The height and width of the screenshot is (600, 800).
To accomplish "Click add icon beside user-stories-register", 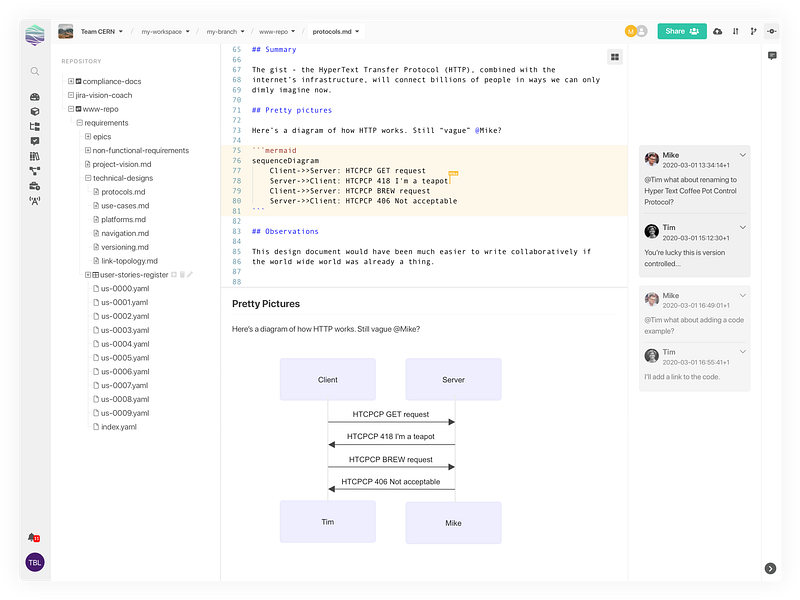I will 174,274.
